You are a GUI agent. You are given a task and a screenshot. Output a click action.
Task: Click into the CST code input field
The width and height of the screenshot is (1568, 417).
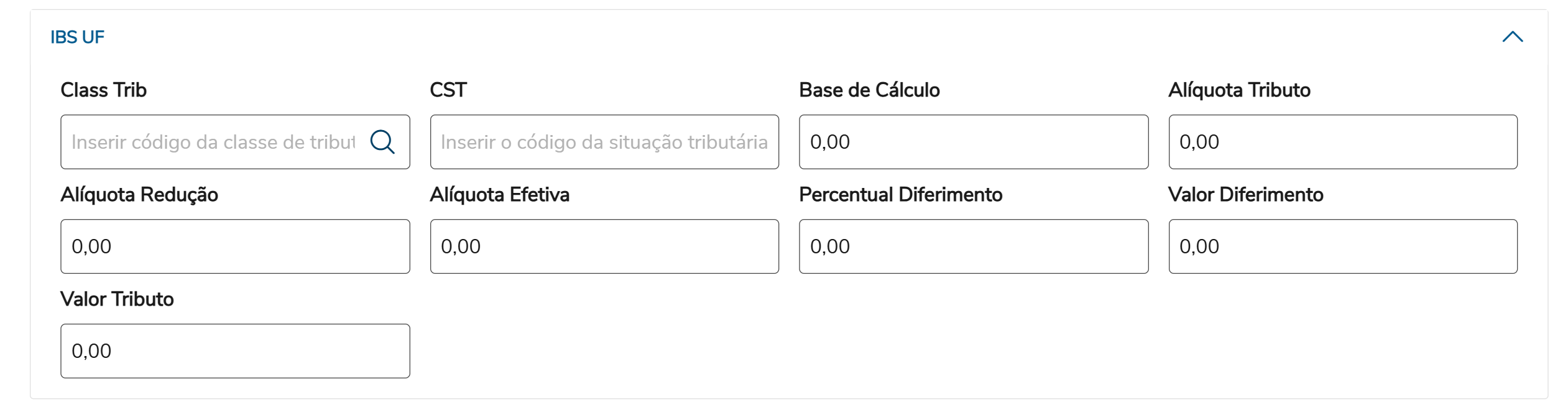604,142
